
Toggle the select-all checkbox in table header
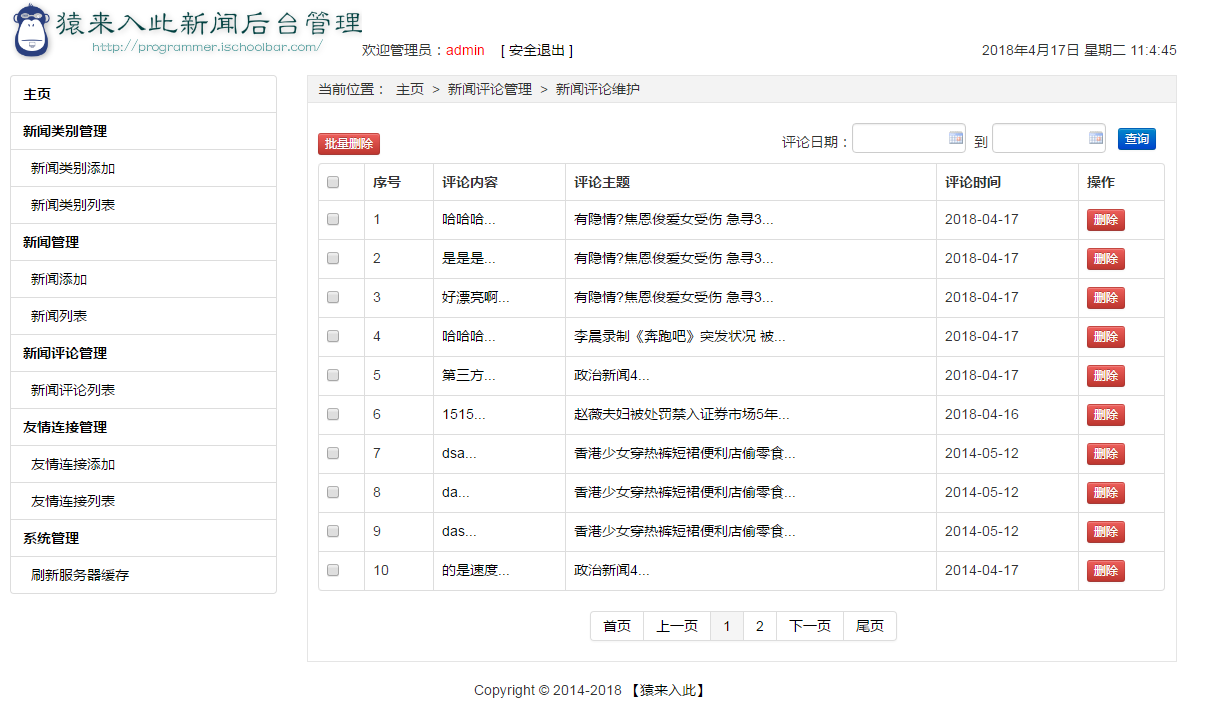[x=333, y=182]
